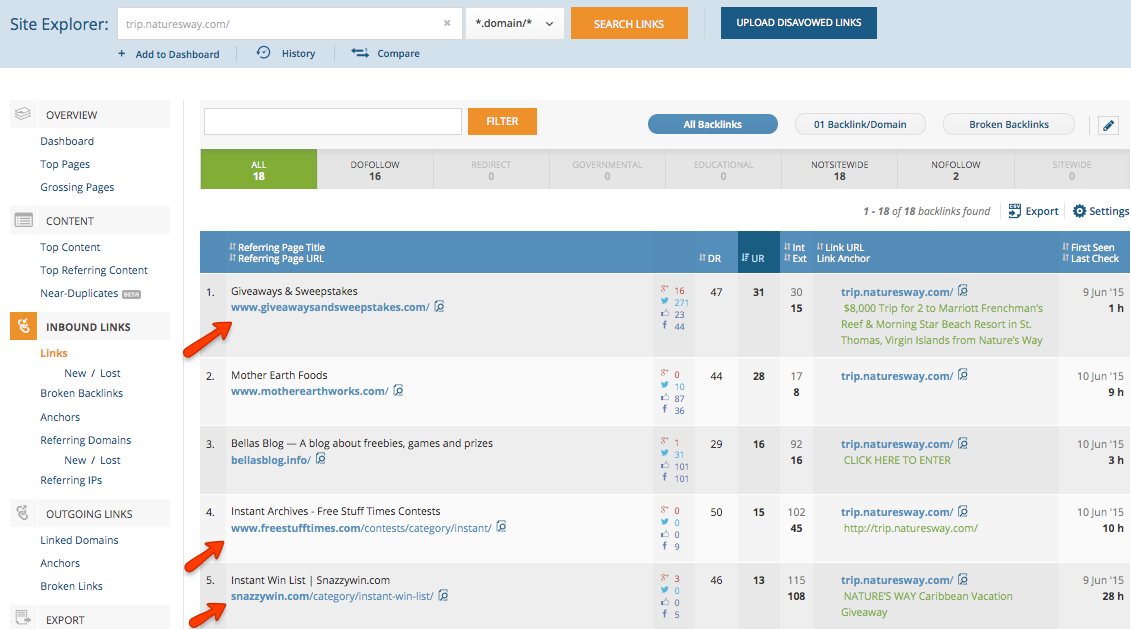Switch to 01 Backlink/Domain mode
The width and height of the screenshot is (1131, 629).
pyautogui.click(x=859, y=124)
